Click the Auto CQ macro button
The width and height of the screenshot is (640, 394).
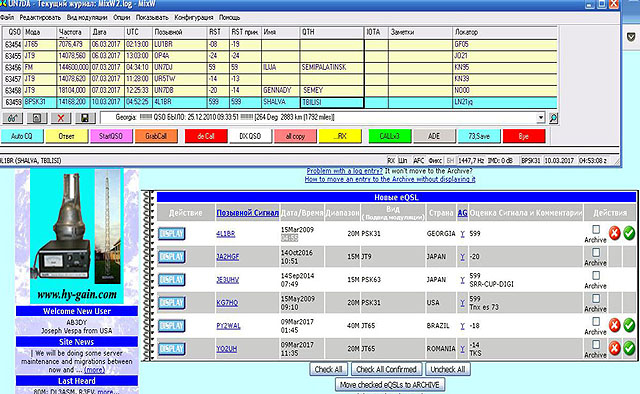tap(22, 136)
